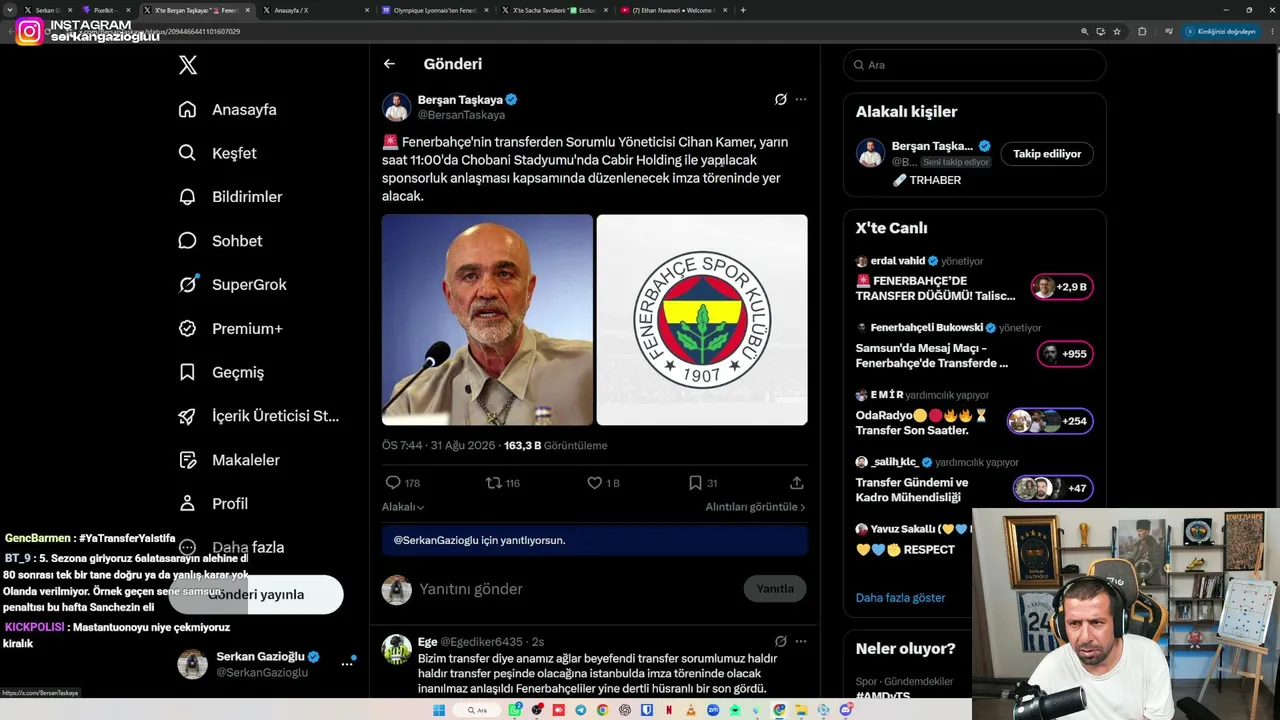Open the browser tab search dropdown
This screenshot has width=1280, height=720.
(10, 10)
